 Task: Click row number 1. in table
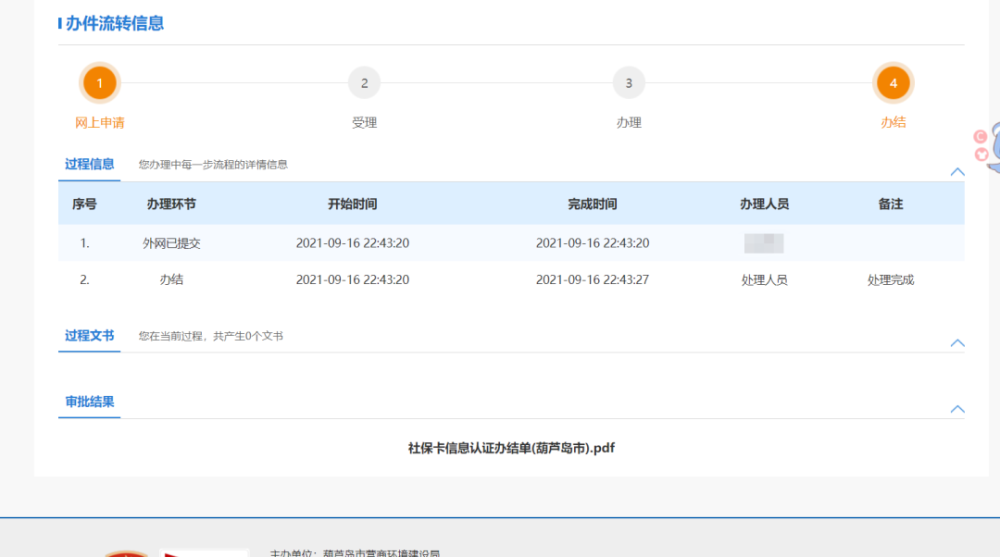click(84, 243)
